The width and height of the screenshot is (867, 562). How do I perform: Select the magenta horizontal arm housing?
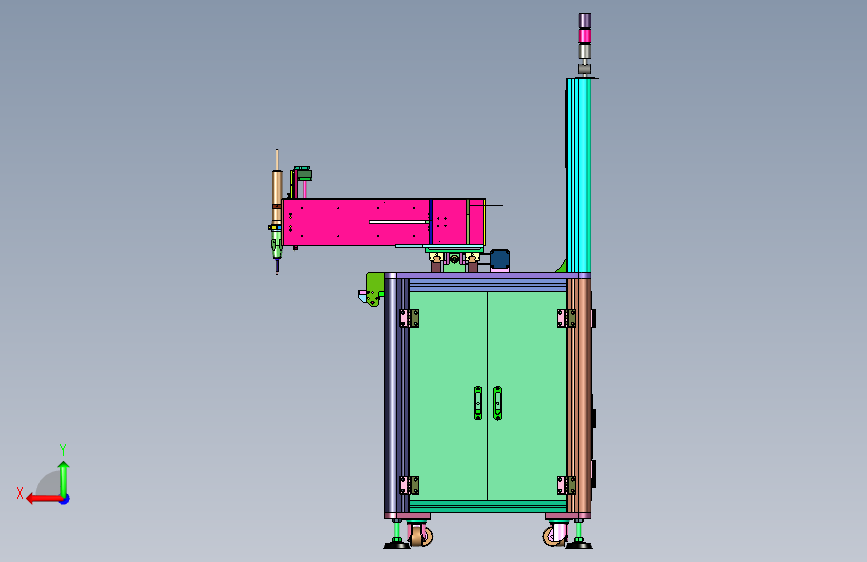pos(384,222)
